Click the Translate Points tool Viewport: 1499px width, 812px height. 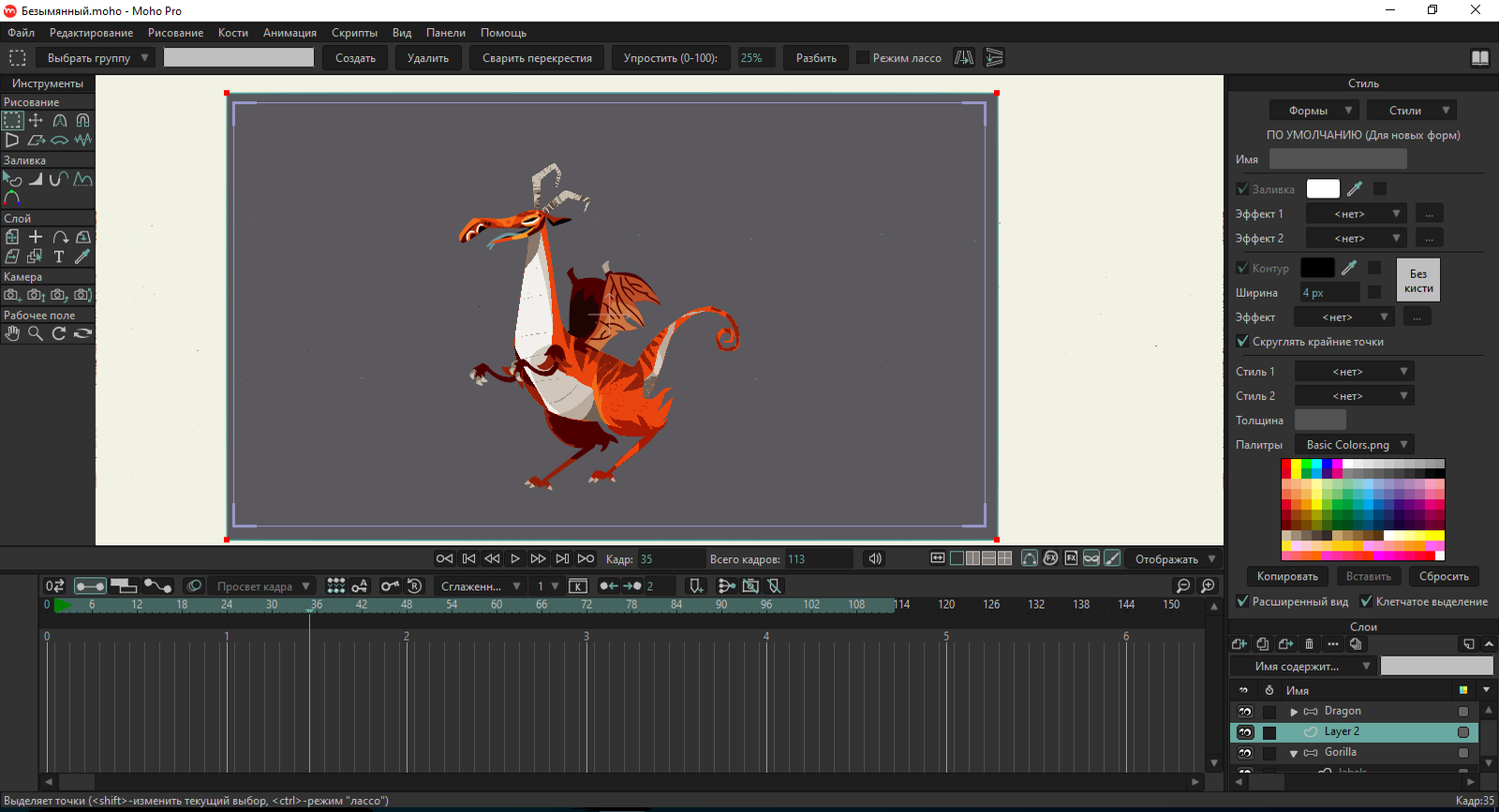click(36, 120)
